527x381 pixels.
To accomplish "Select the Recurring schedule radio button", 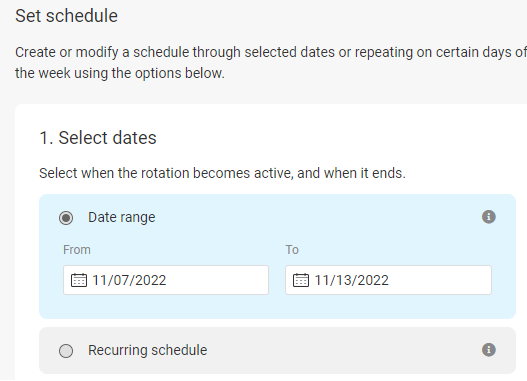I will tap(66, 351).
